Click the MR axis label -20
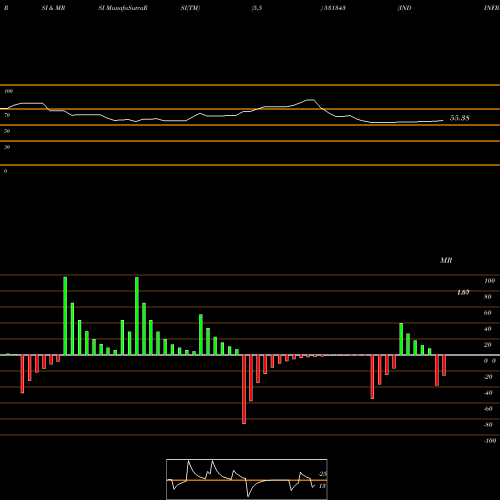Viewport: 500px width, 500px height. pyautogui.click(x=488, y=377)
